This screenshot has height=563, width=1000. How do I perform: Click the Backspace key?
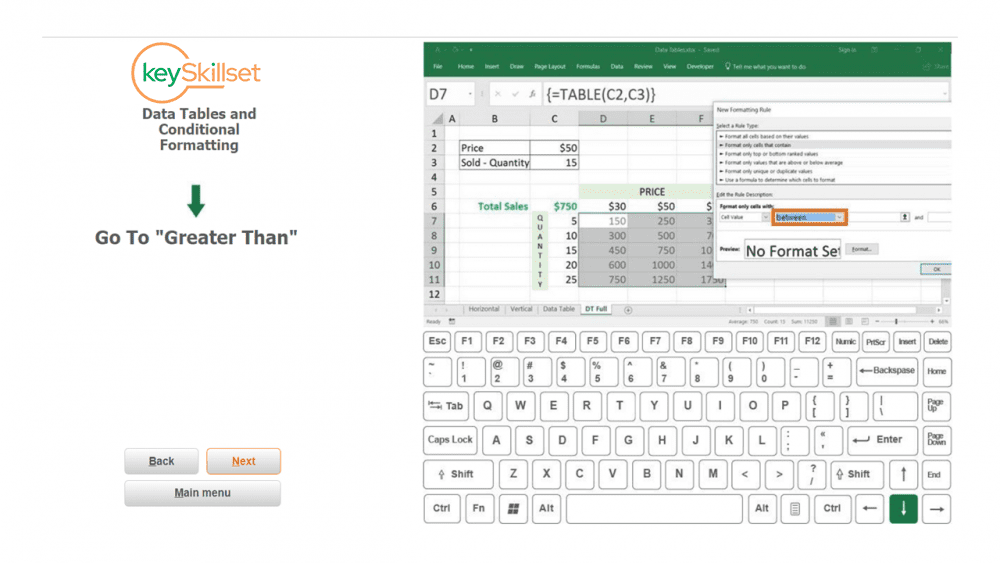point(887,371)
